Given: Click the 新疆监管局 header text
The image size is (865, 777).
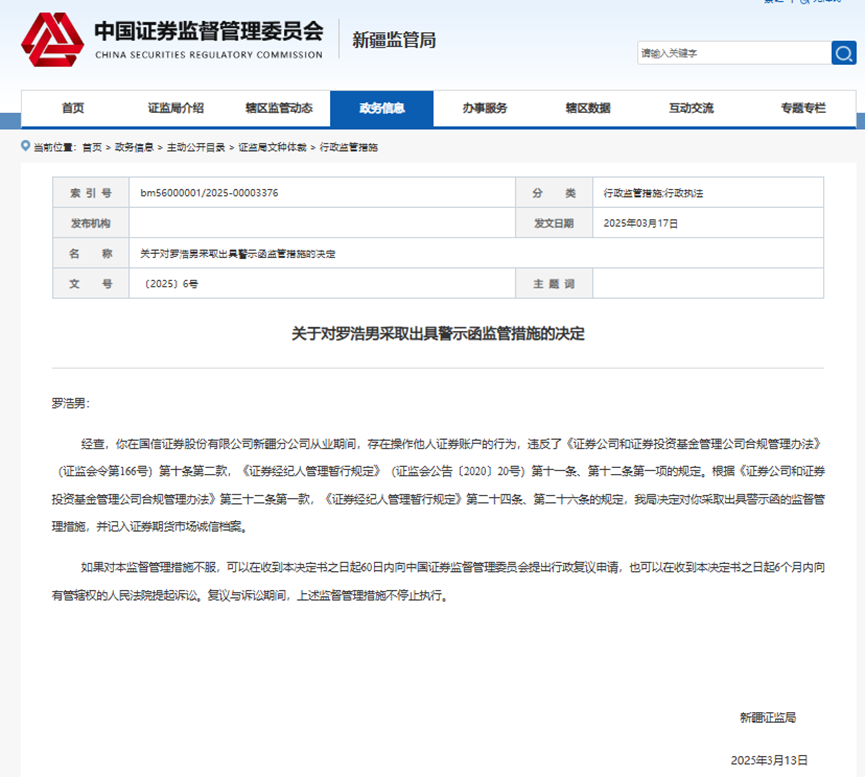Looking at the screenshot, I should (396, 40).
